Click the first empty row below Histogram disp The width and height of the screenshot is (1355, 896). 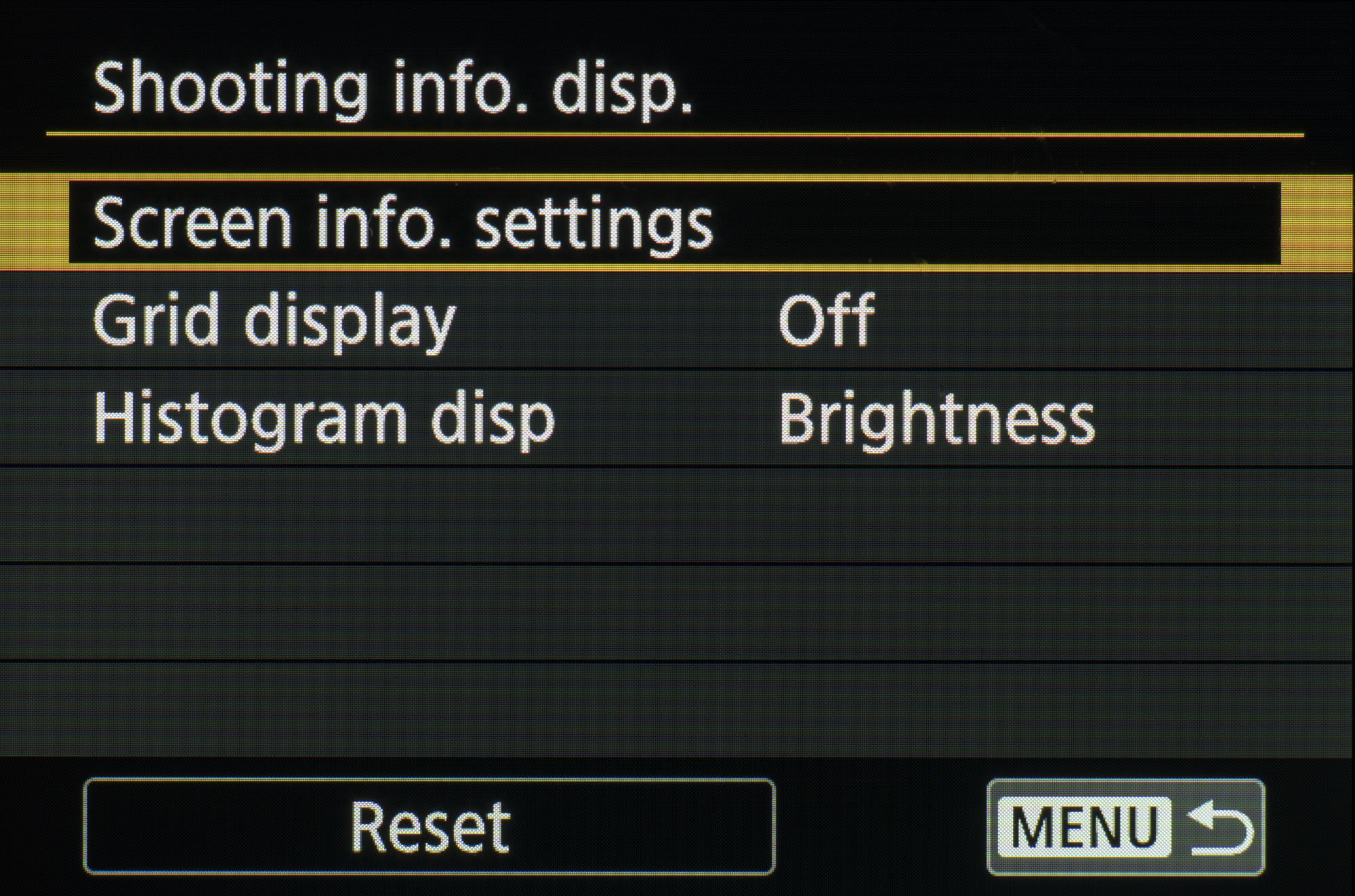677,515
